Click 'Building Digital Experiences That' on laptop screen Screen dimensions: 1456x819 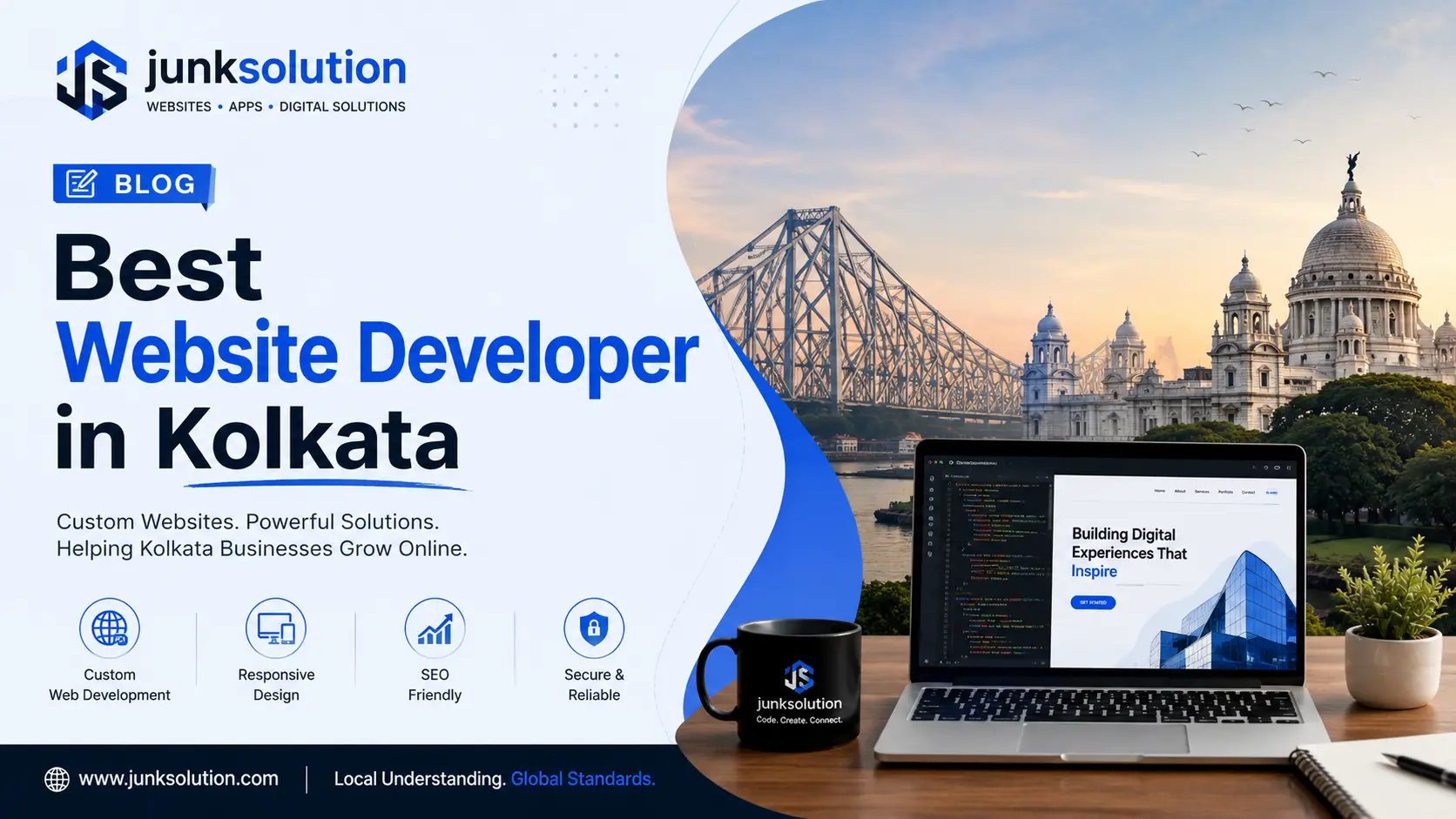pos(1129,544)
